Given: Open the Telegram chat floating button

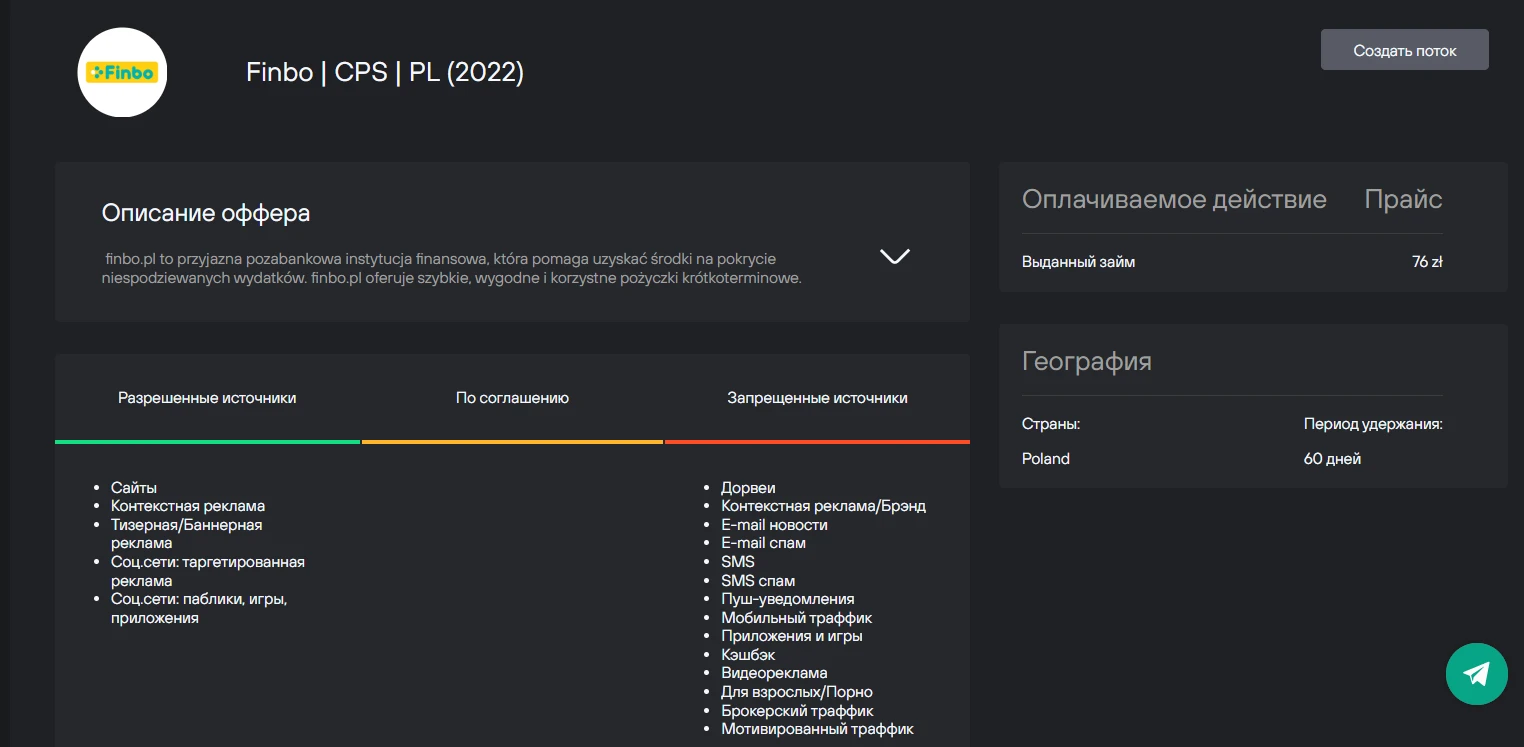Looking at the screenshot, I should (x=1476, y=674).
